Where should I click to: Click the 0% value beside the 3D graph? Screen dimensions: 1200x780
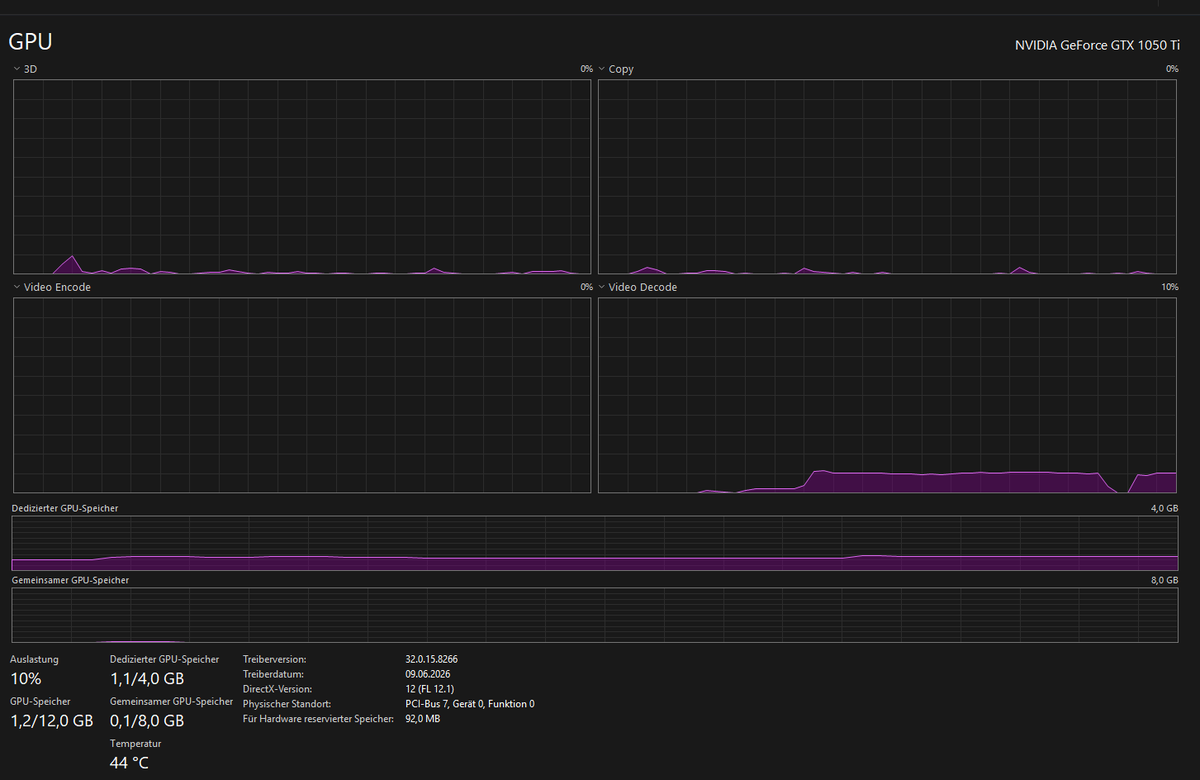tap(586, 69)
